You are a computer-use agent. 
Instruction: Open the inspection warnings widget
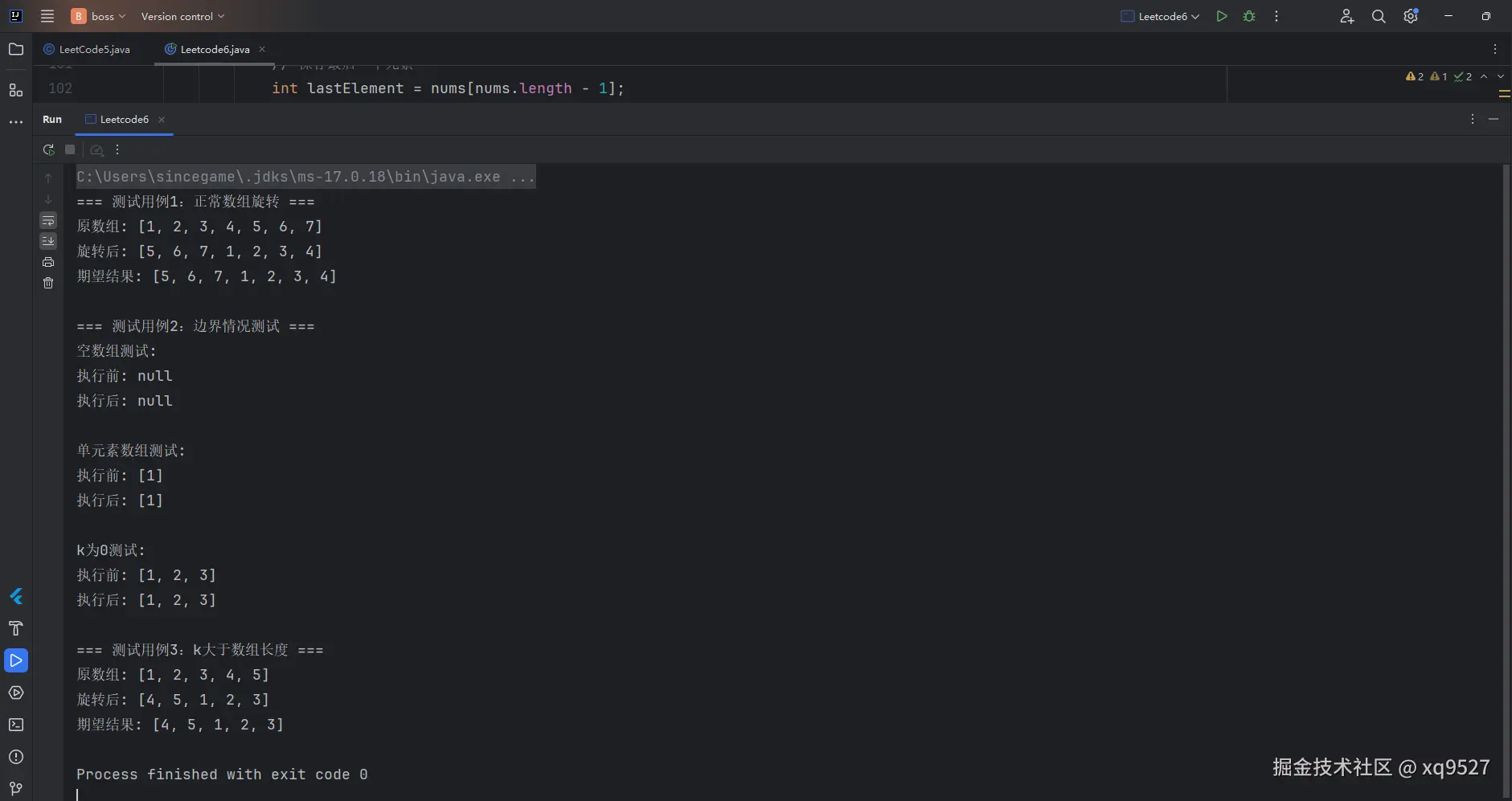point(1439,76)
